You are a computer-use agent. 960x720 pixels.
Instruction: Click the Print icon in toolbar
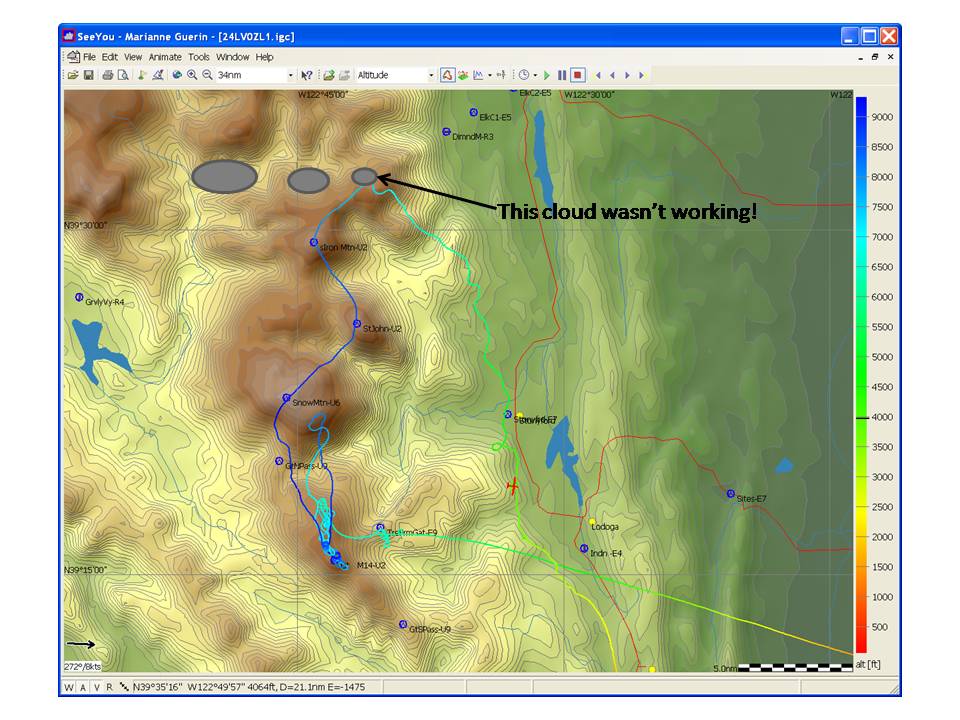(x=108, y=75)
